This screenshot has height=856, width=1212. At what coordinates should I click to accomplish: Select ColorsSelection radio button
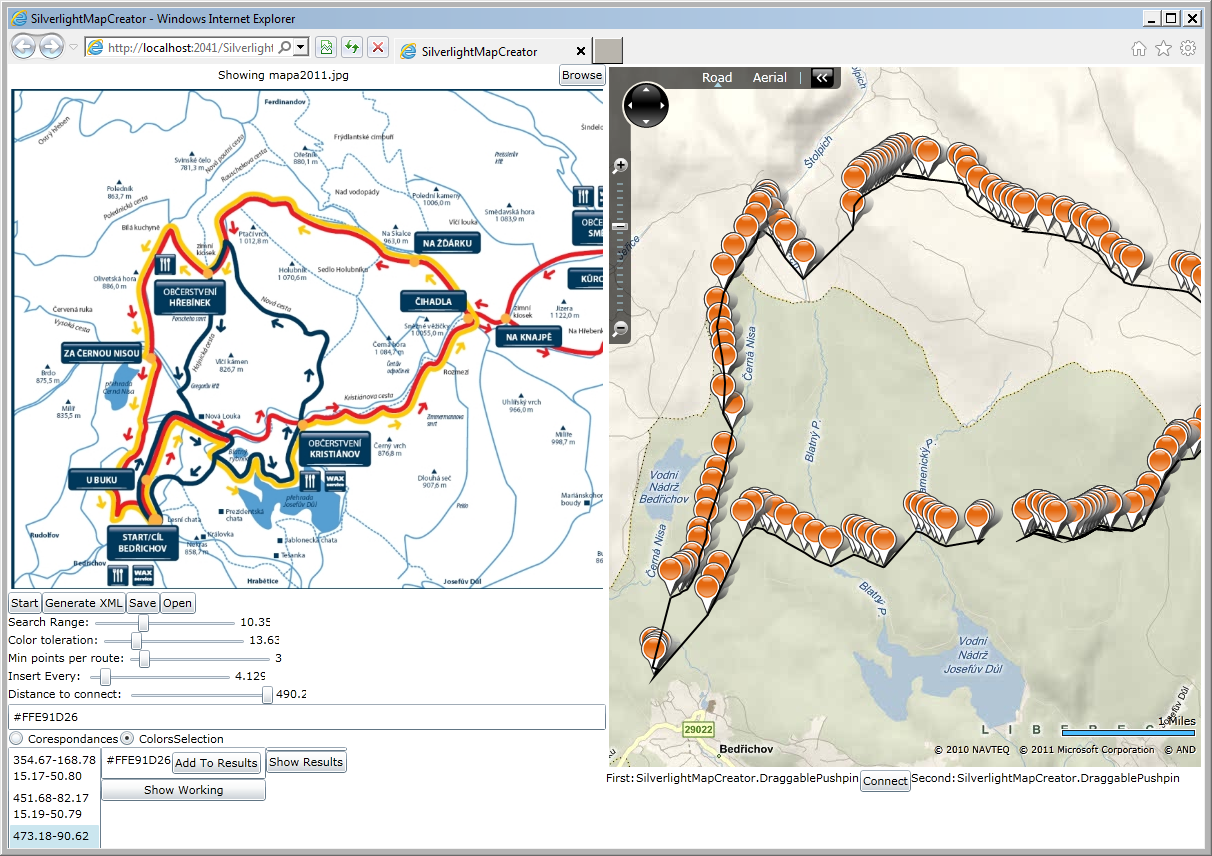(x=127, y=739)
